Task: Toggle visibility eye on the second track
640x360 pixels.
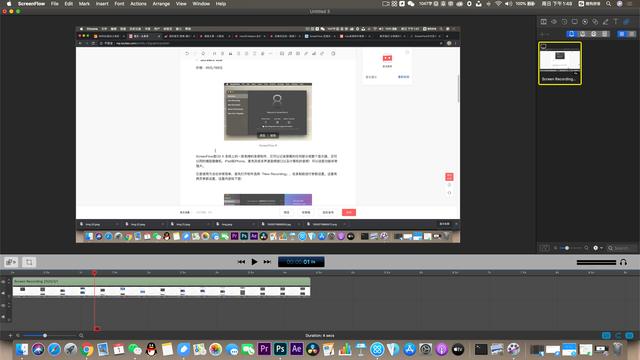Action: click(x=3, y=305)
